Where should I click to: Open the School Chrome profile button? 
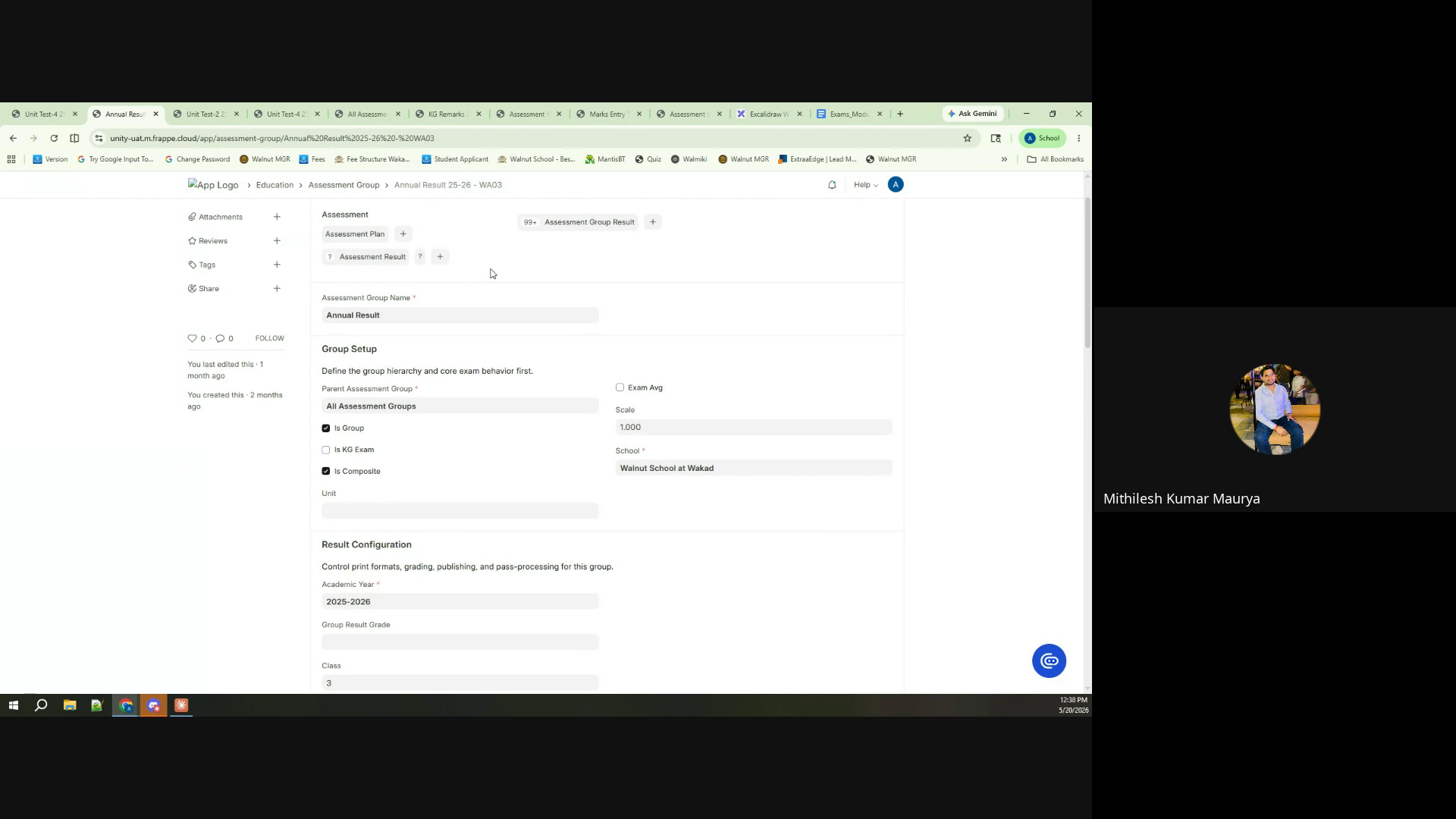tap(1042, 138)
